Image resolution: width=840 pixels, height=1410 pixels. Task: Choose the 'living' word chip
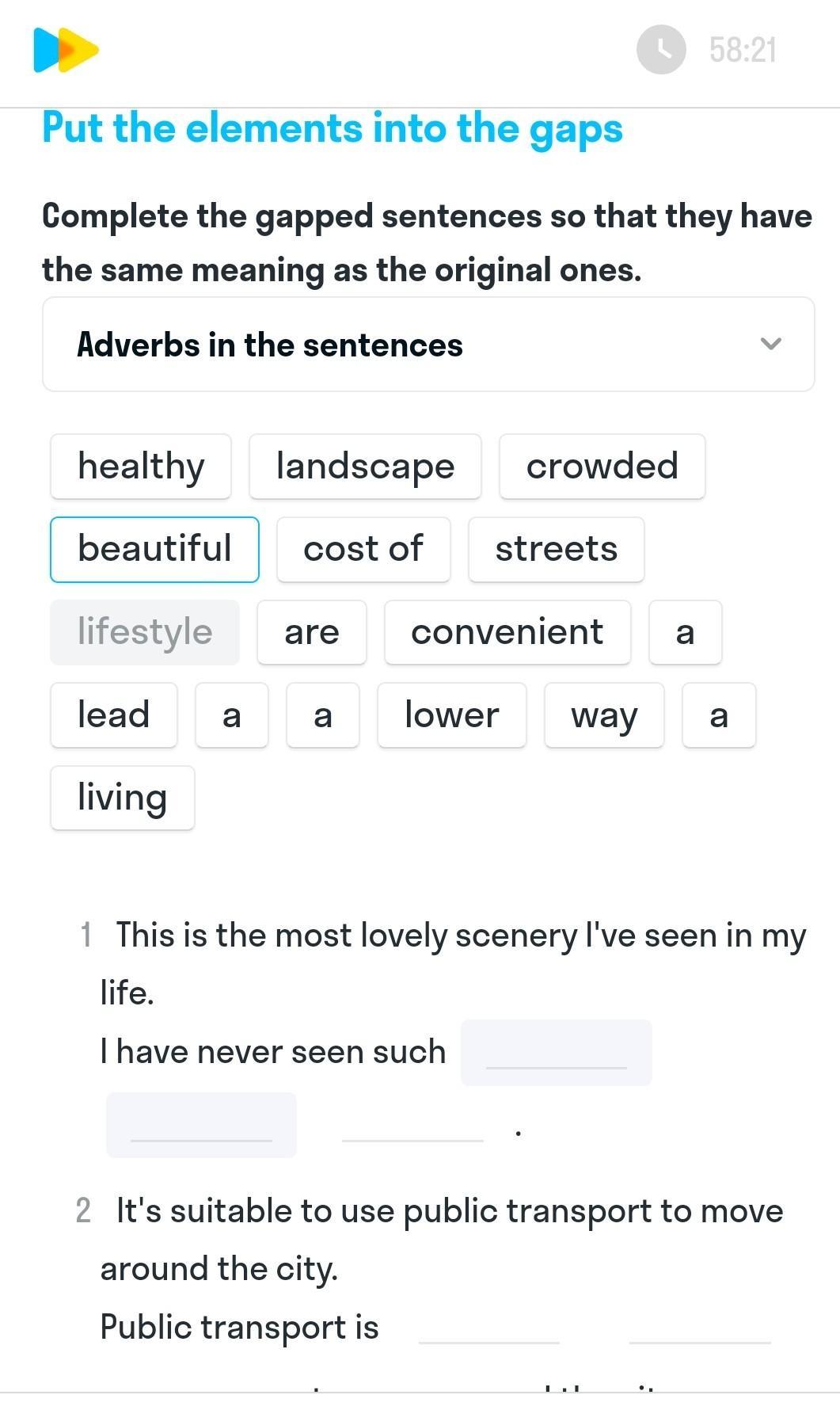(123, 798)
